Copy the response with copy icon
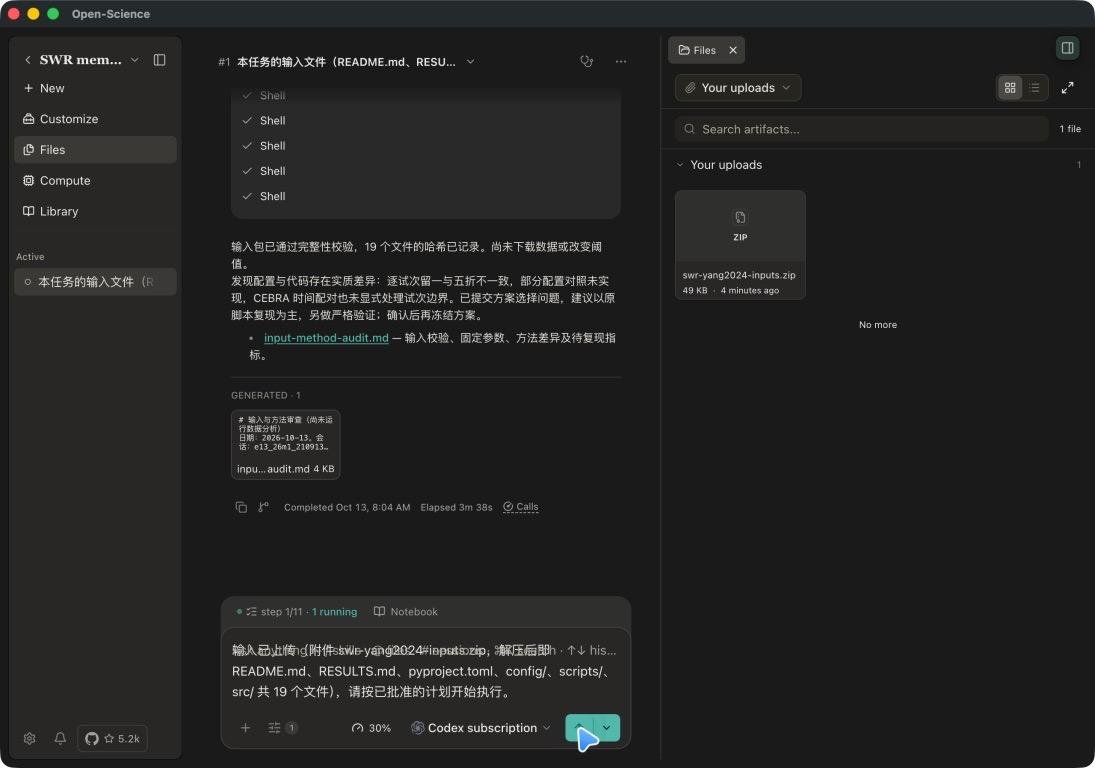 [241, 507]
